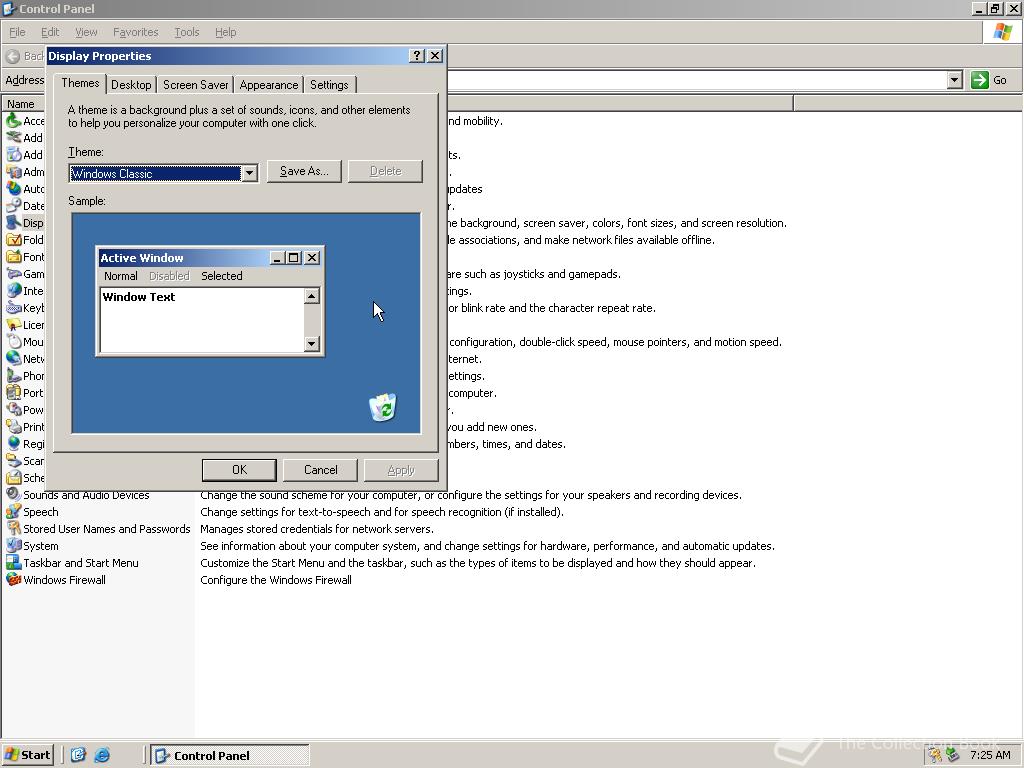Click the Display icon in list
This screenshot has width=1024, height=768.
click(13, 223)
